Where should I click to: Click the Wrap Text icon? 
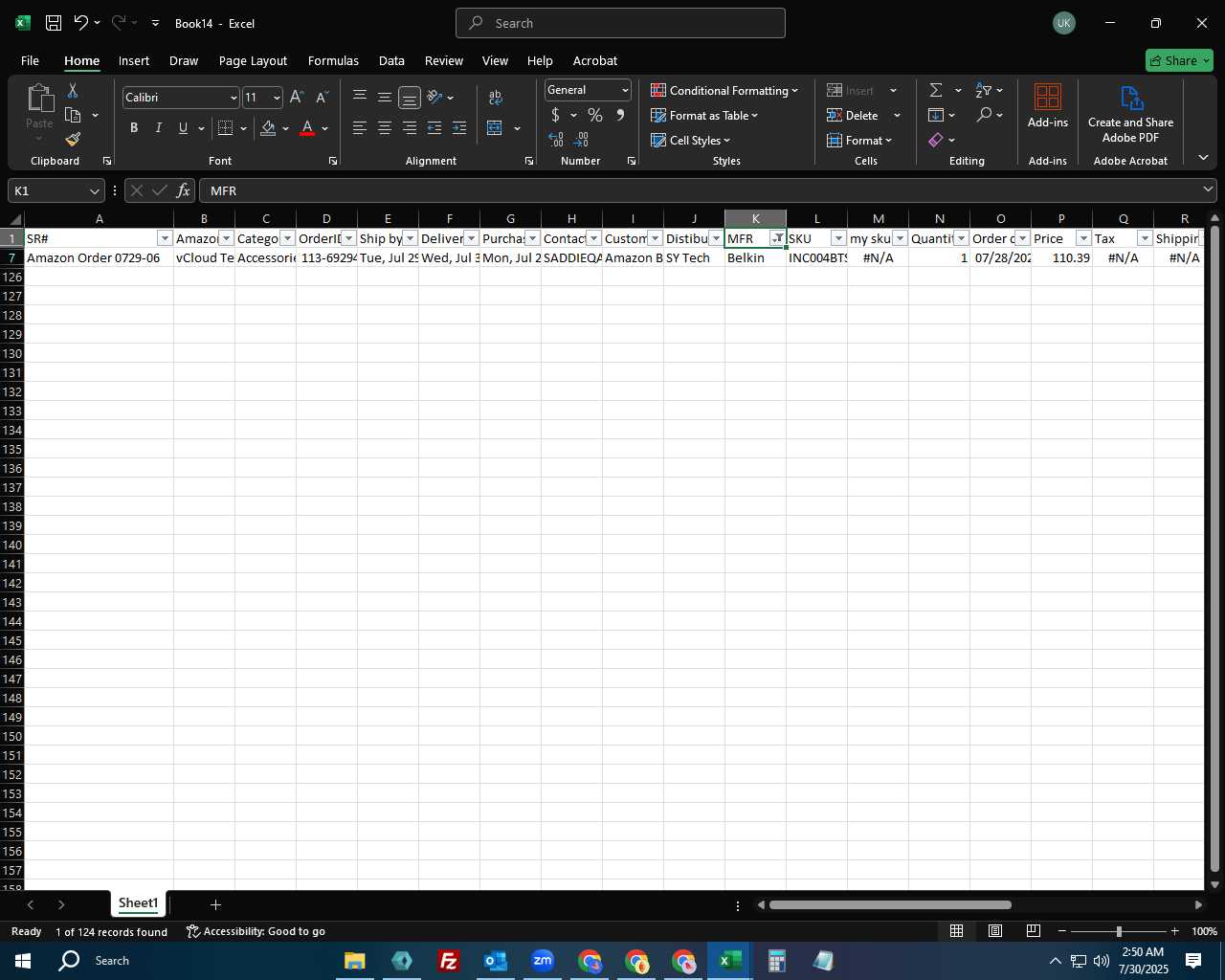click(x=496, y=97)
